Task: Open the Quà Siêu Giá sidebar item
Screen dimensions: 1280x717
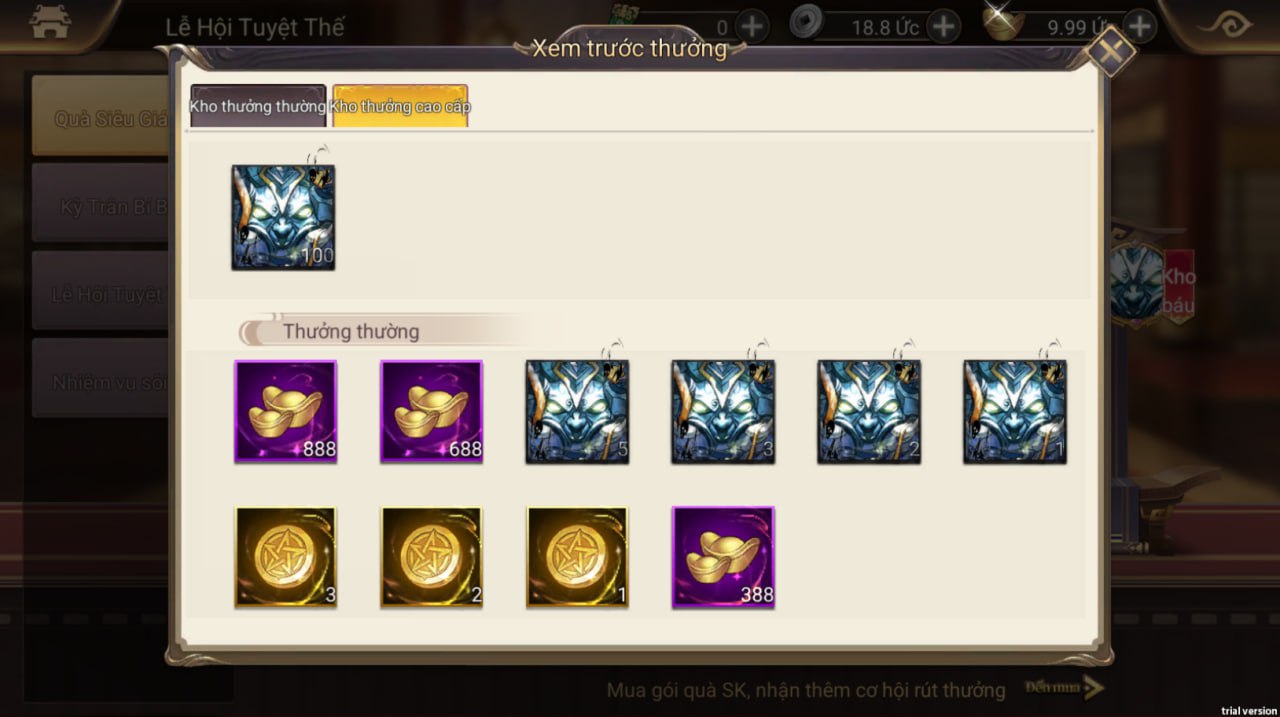Action: 100,118
